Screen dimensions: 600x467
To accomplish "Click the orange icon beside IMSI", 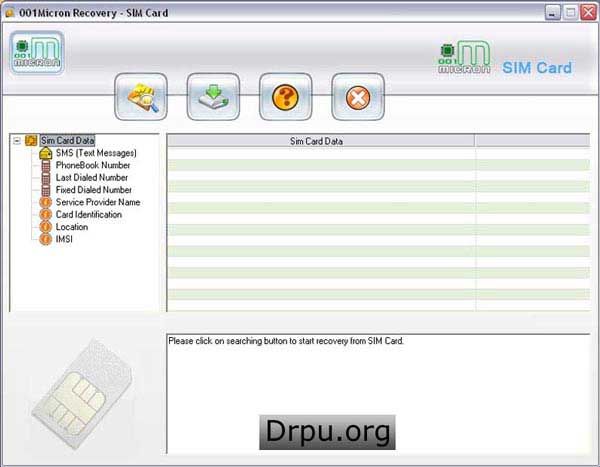I will click(x=46, y=239).
